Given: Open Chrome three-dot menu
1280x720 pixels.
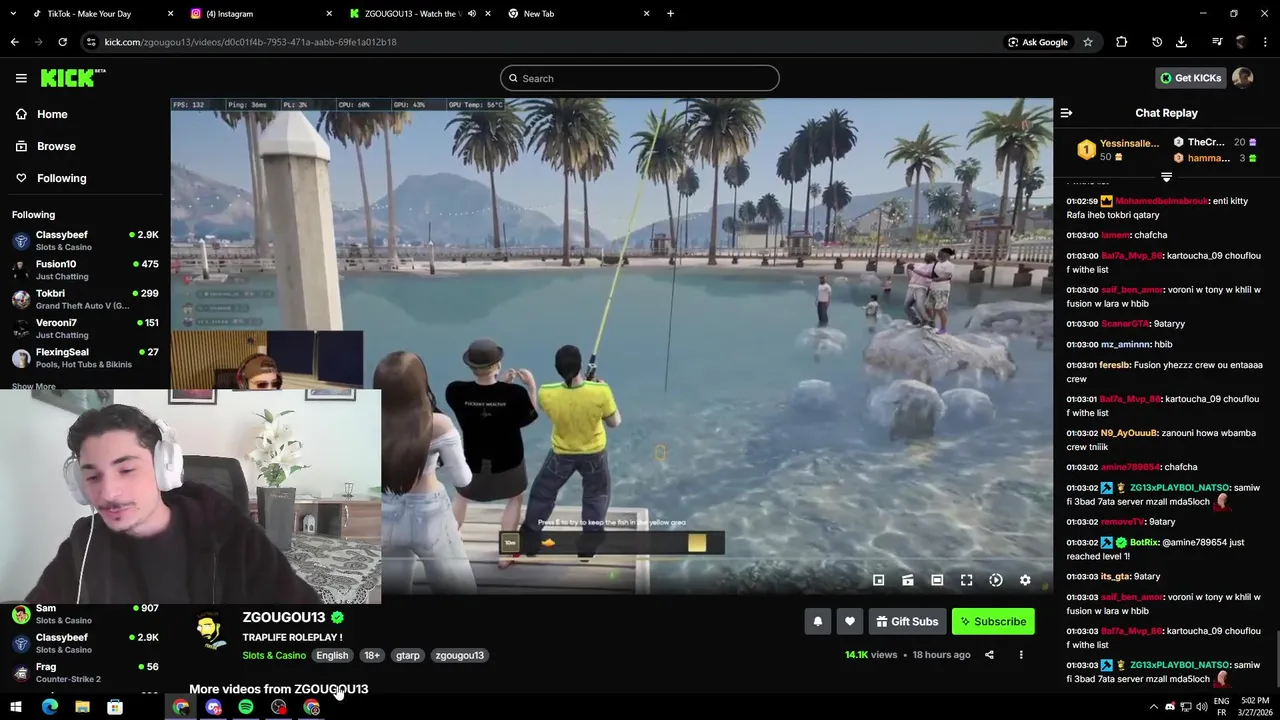Looking at the screenshot, I should point(1266,42).
